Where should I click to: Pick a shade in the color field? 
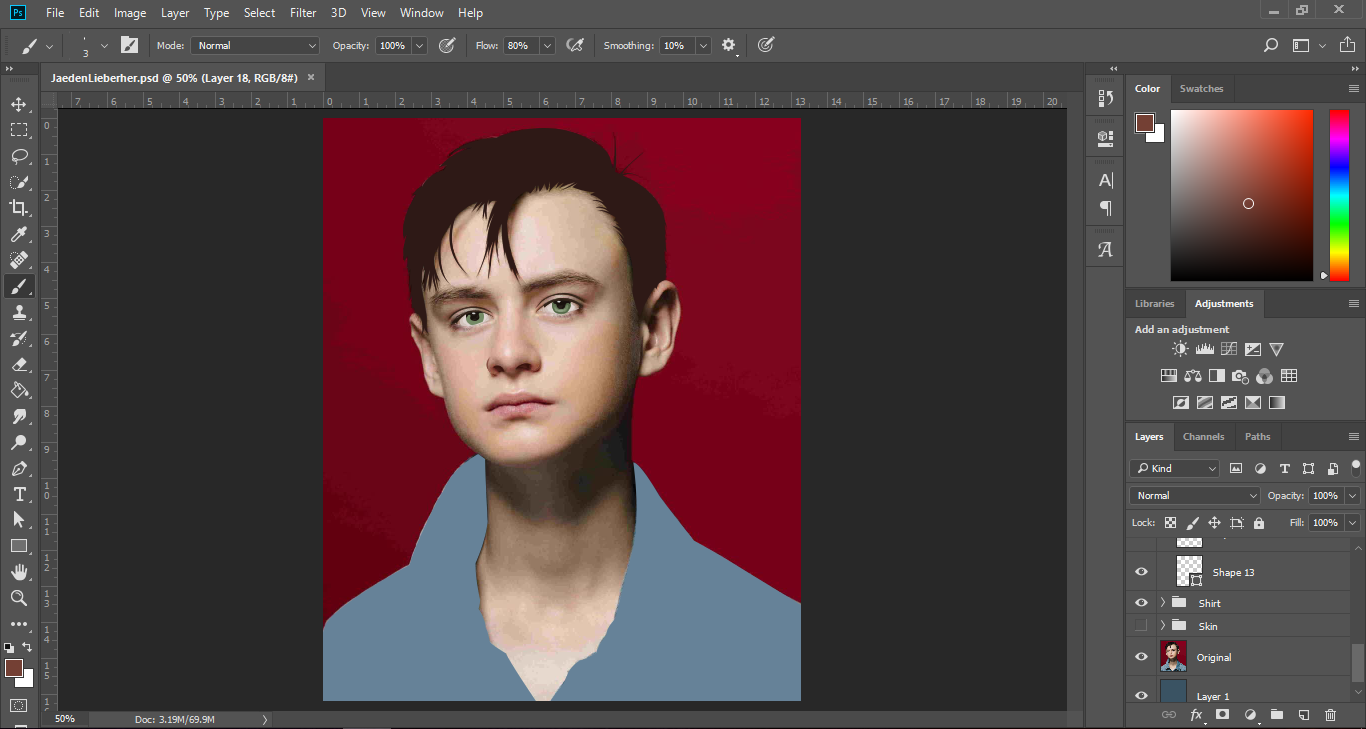click(x=1241, y=195)
